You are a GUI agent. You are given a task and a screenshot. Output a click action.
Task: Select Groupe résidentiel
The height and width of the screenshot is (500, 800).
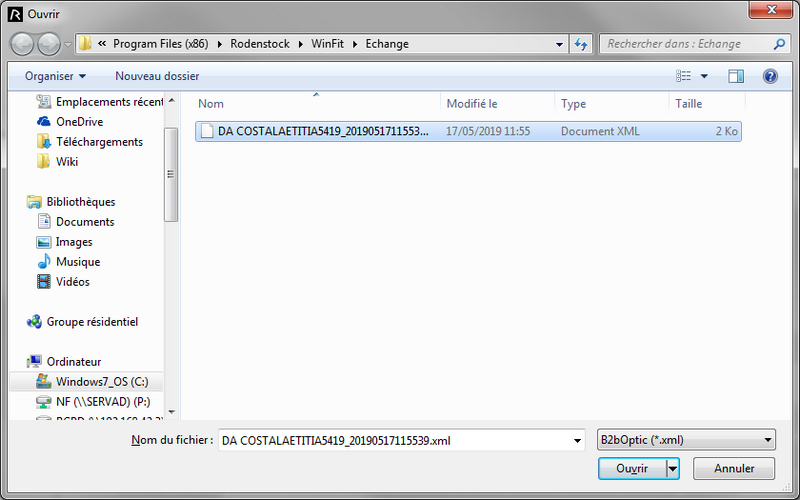83,321
